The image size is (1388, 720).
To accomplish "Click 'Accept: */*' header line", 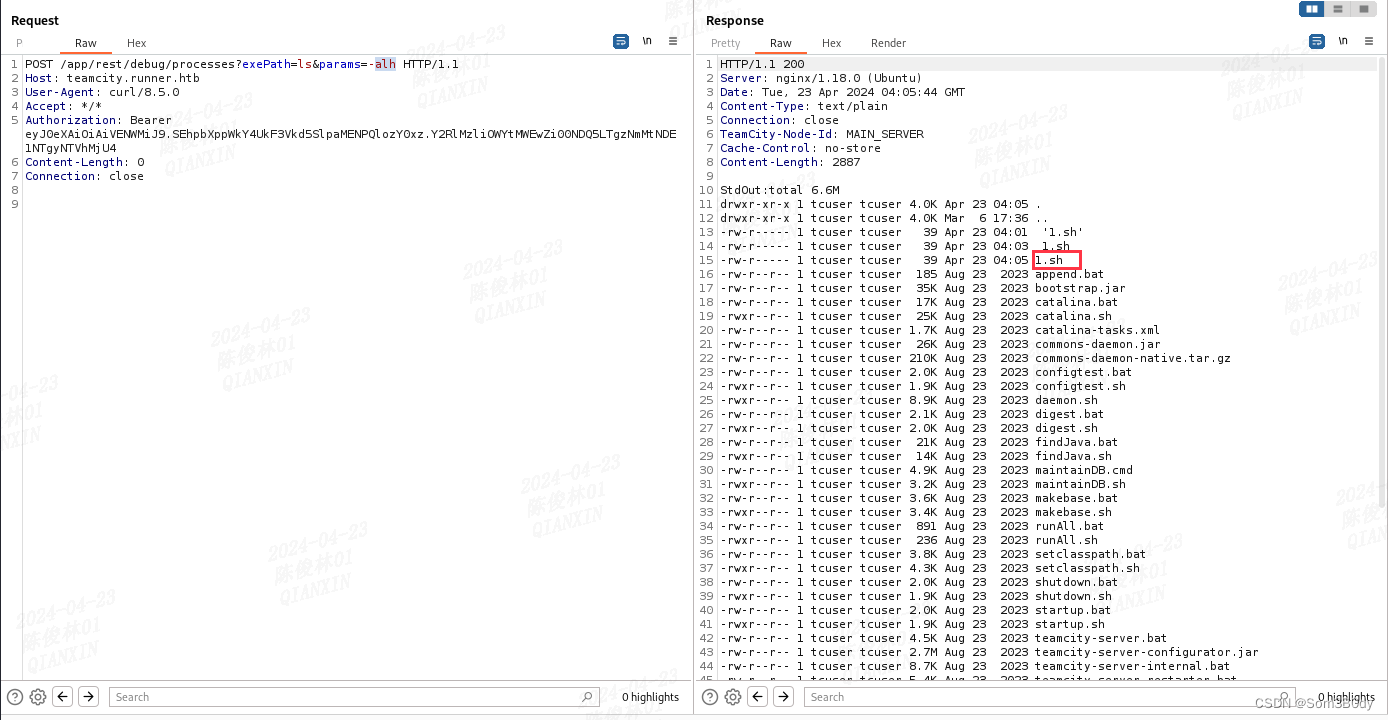I will coord(63,106).
